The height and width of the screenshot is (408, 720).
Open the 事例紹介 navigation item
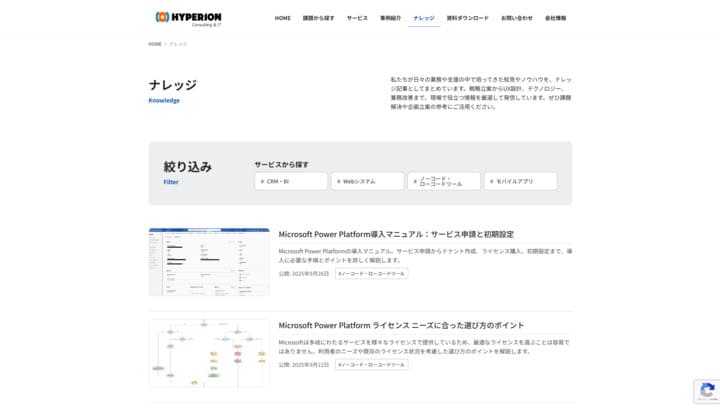tap(390, 18)
